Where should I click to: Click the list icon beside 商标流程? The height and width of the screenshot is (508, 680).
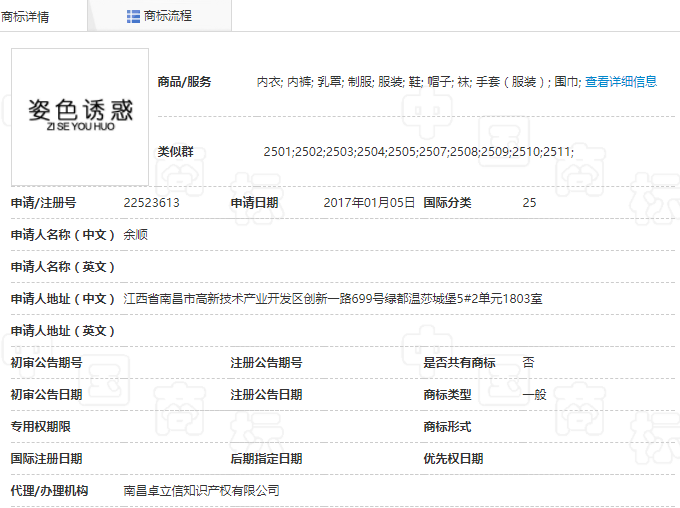coord(133,16)
